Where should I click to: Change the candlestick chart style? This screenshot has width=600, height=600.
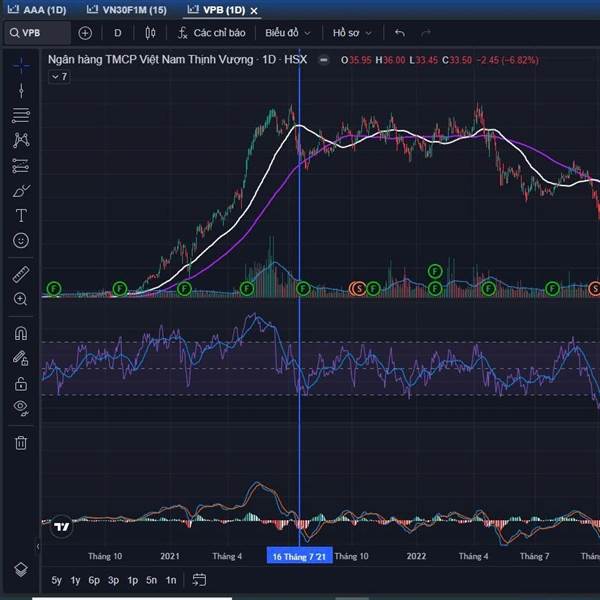(150, 33)
